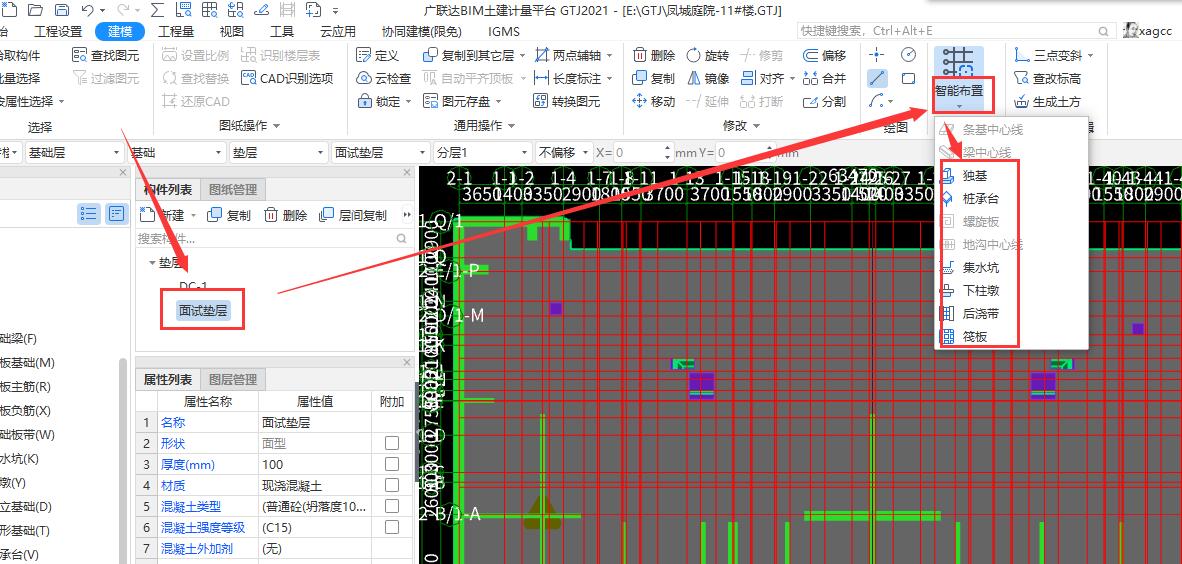This screenshot has width=1182, height=564.
Task: Toggle the list view icon in left panel
Action: 90,213
